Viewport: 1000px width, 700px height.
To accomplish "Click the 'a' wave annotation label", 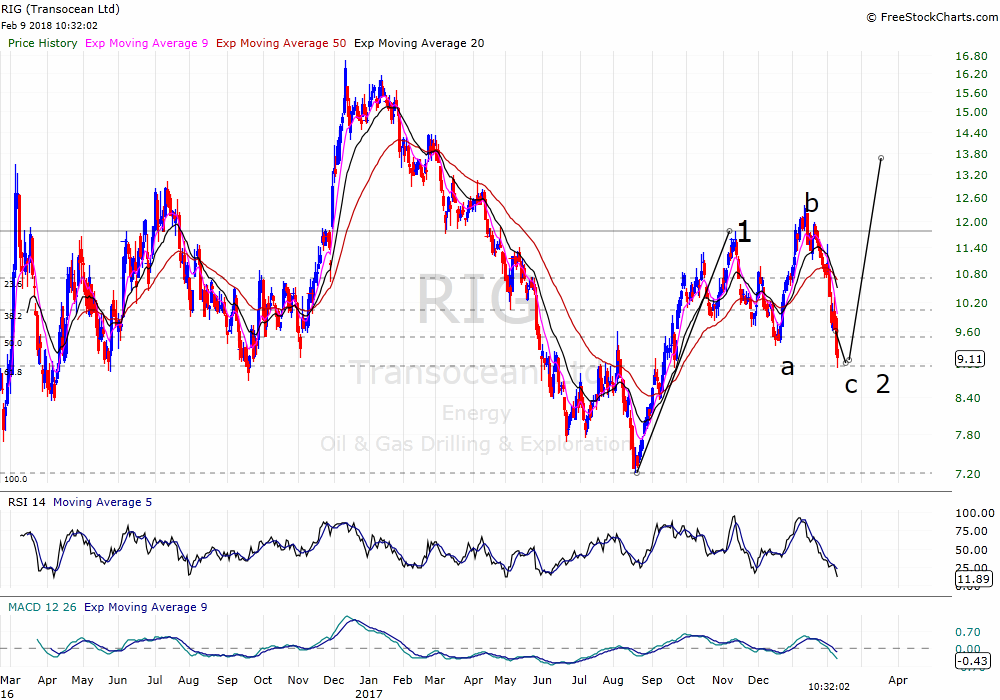I will click(x=788, y=367).
